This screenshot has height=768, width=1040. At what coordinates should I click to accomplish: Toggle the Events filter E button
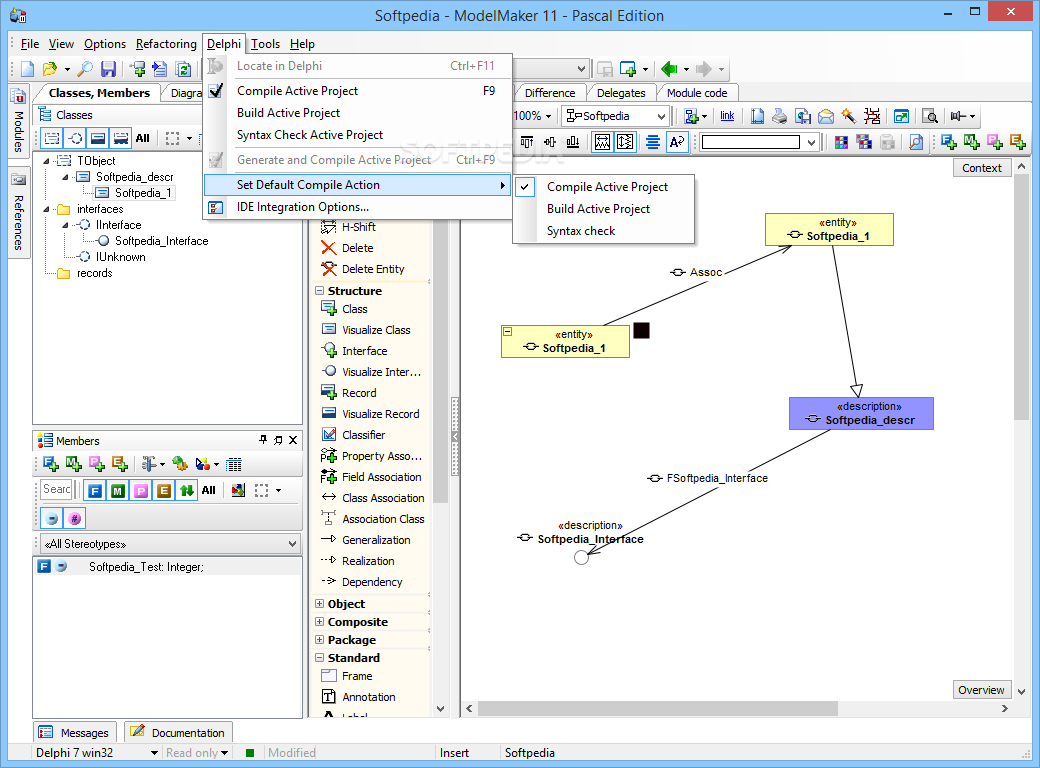[164, 491]
